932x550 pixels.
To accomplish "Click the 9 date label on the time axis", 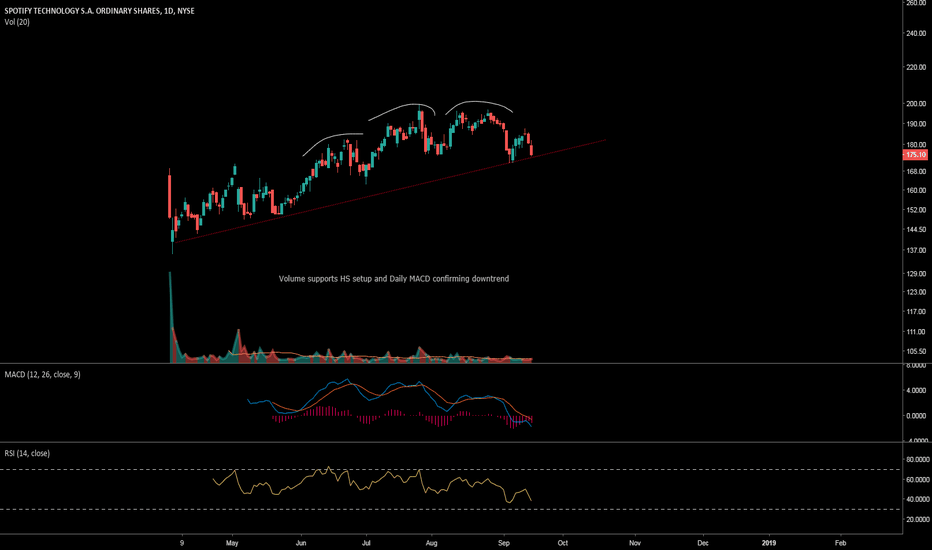I will 182,543.
